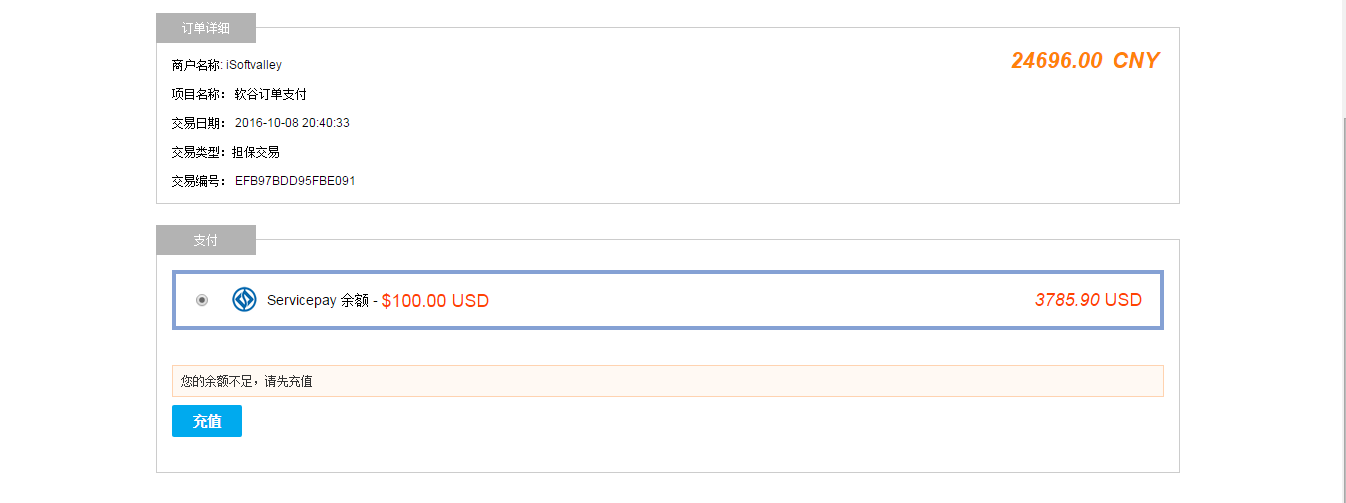Select the Servicepay balance radio button
This screenshot has width=1346, height=503.
(x=202, y=300)
